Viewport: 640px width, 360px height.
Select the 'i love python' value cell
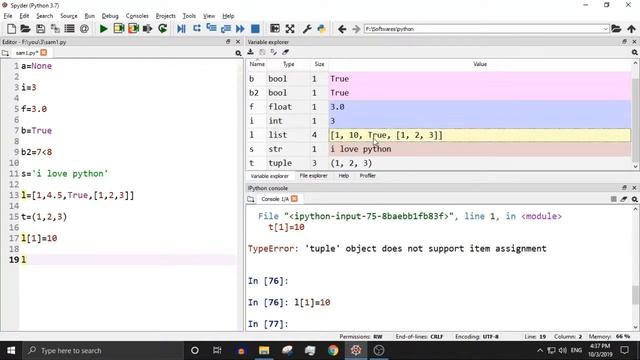click(x=480, y=149)
